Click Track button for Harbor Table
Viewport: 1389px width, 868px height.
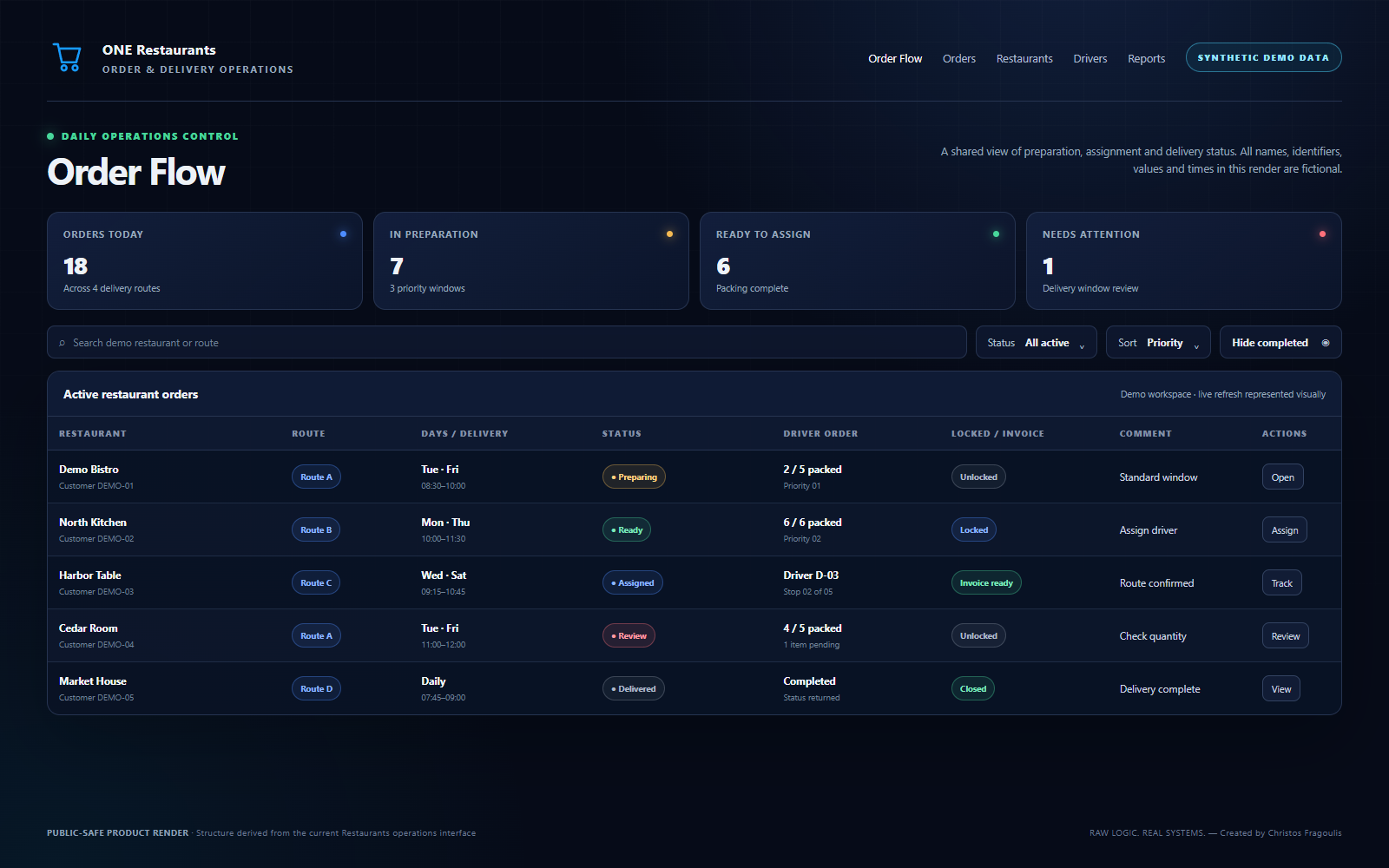point(1282,583)
